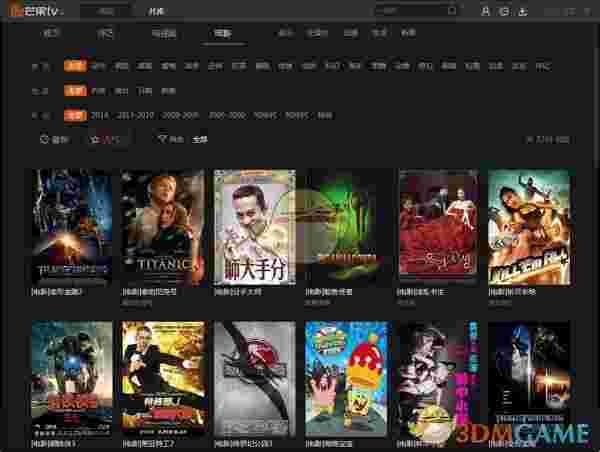The image size is (600, 452).
Task: Open the red-toned movie poster
Action: [x=439, y=228]
